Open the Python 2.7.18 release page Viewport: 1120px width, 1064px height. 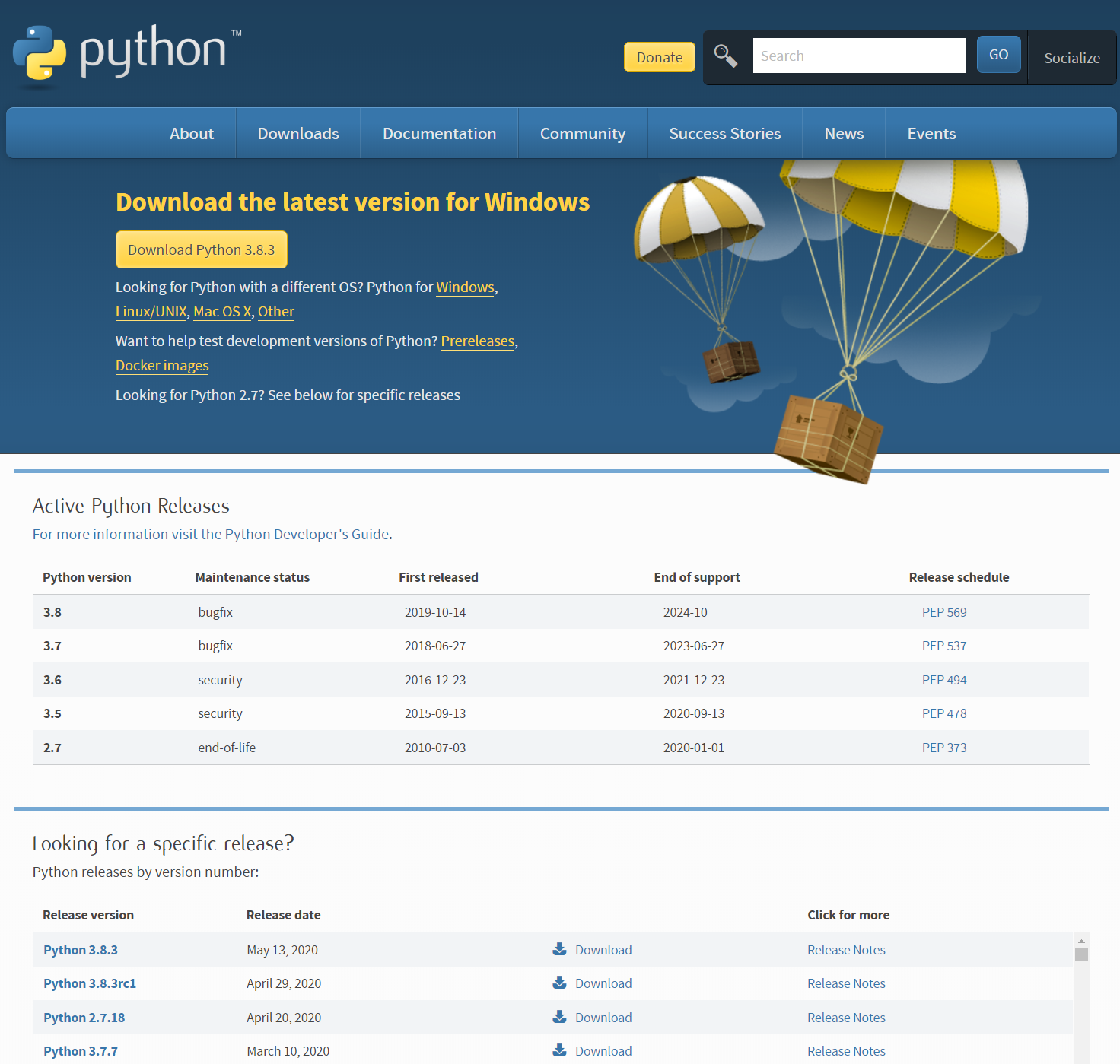point(84,1018)
